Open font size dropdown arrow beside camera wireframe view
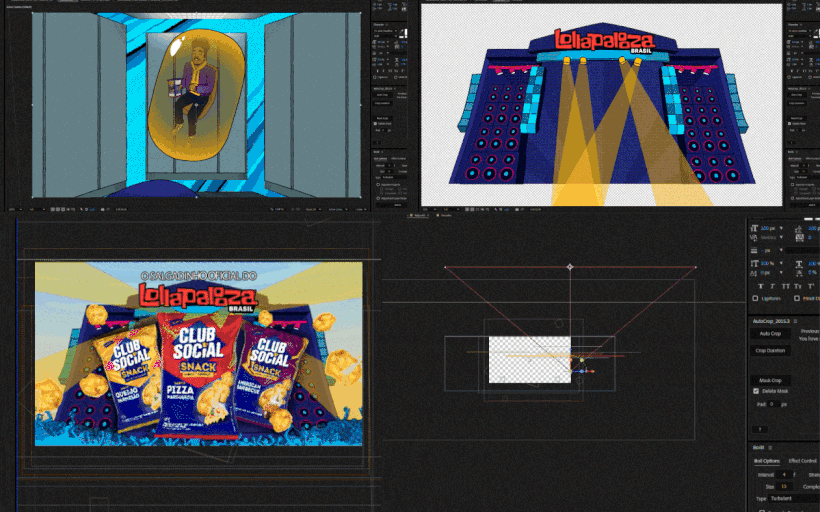820x512 pixels. [x=781, y=229]
